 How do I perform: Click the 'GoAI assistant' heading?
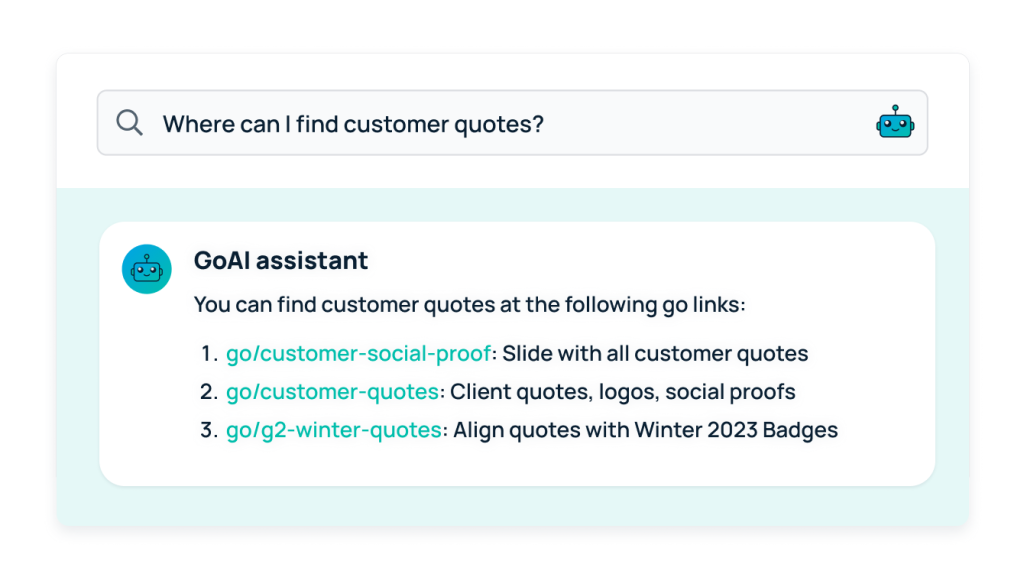pyautogui.click(x=281, y=261)
